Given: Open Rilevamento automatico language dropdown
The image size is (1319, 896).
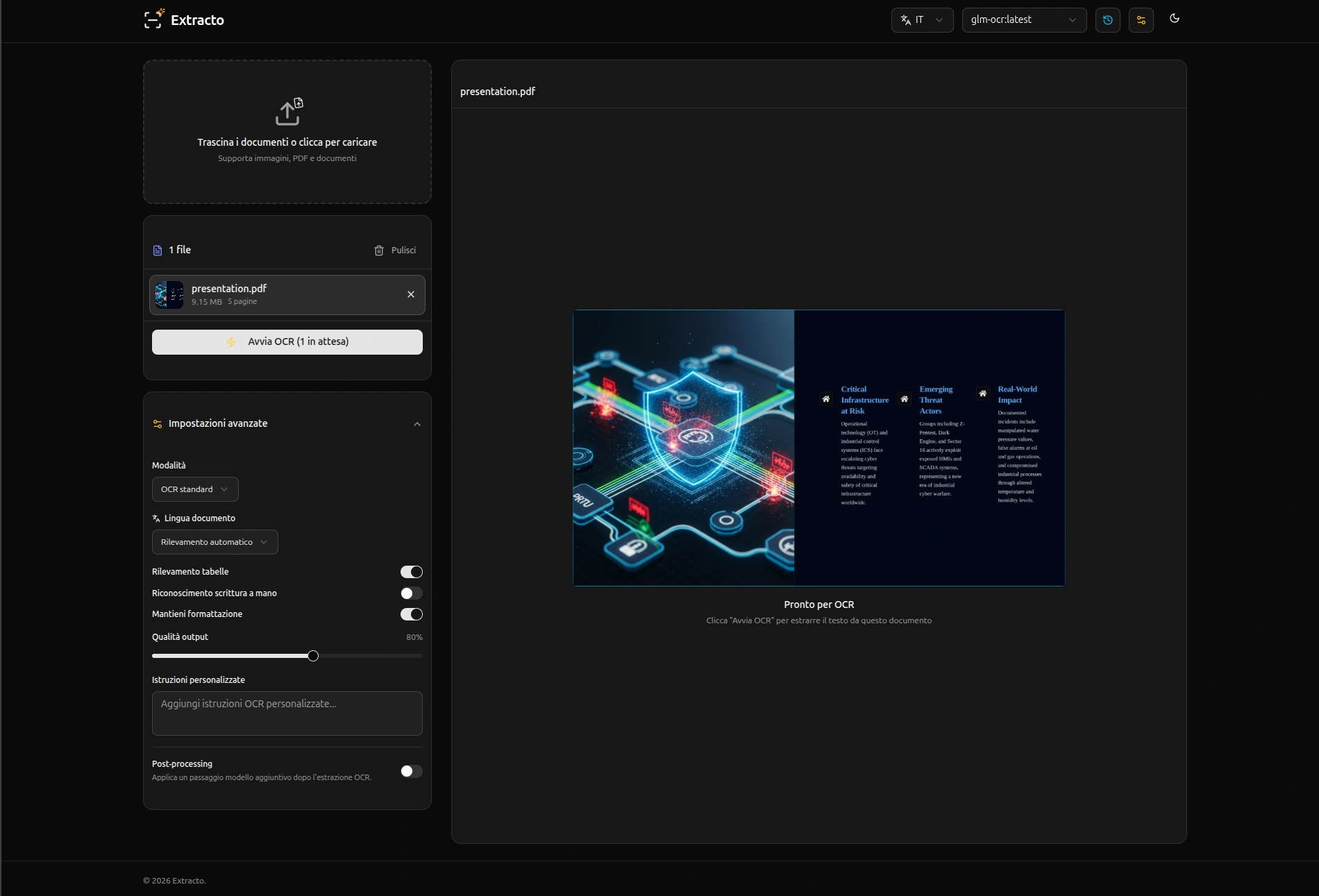Looking at the screenshot, I should [x=215, y=542].
